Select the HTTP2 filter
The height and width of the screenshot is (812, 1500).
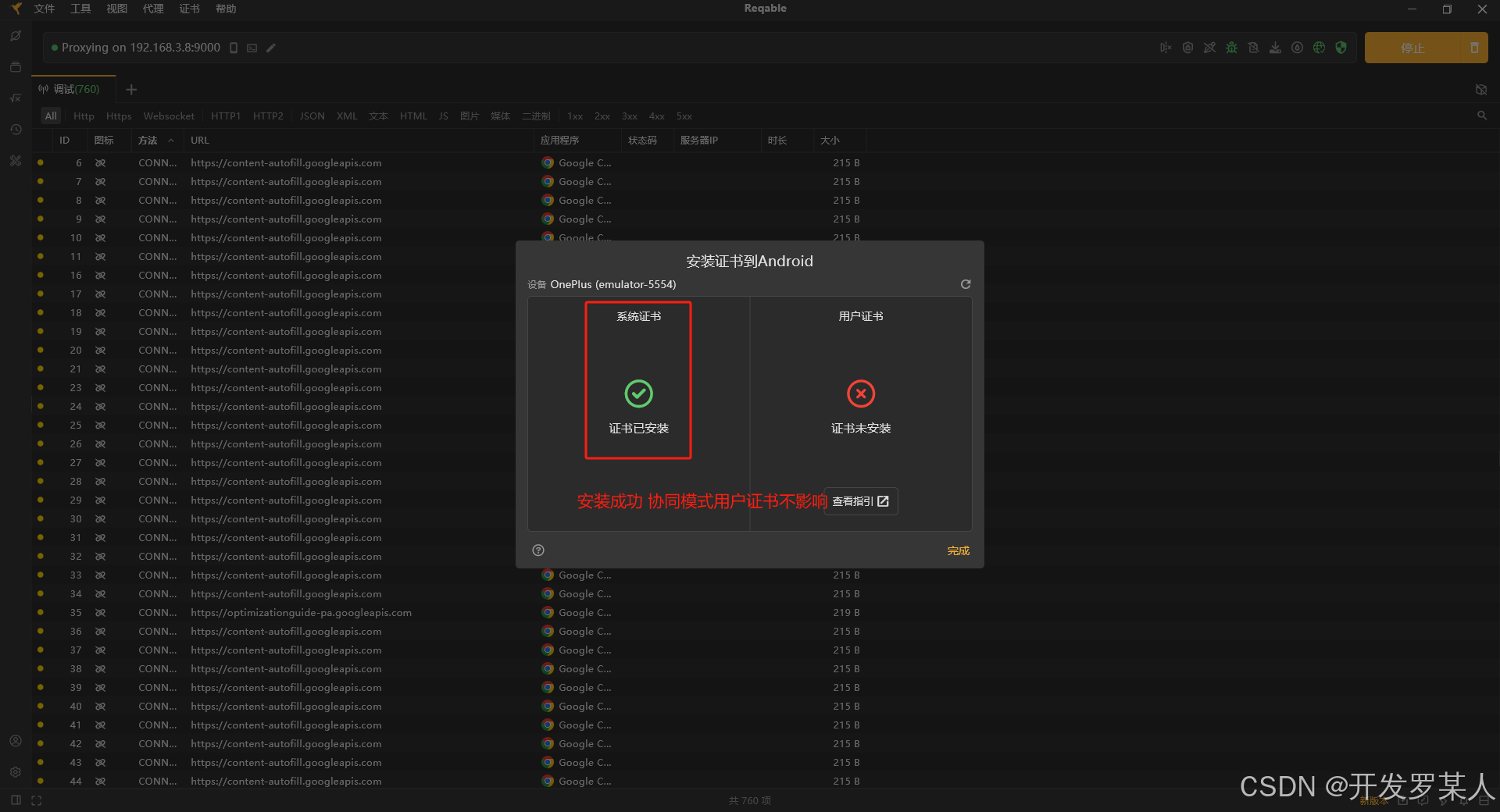[268, 116]
